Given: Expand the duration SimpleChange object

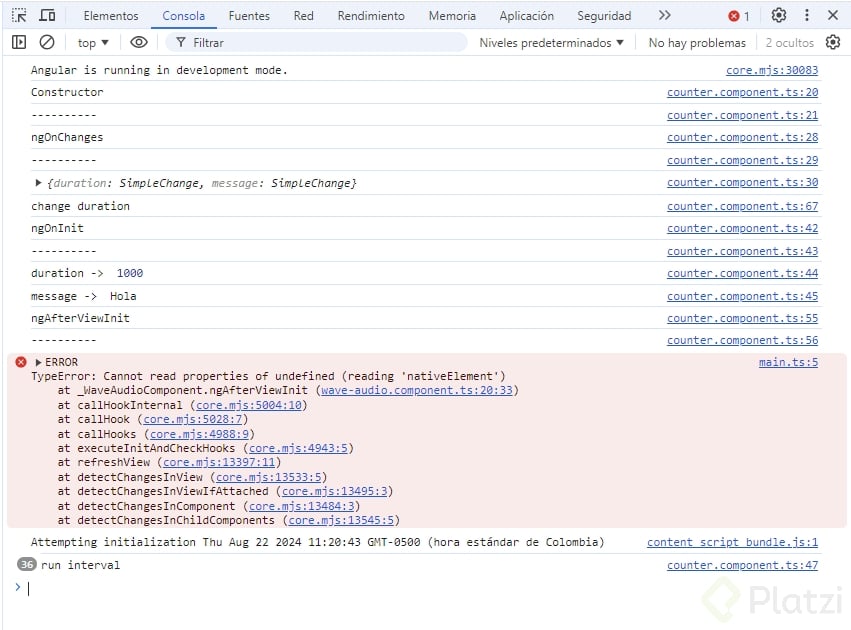Looking at the screenshot, I should [x=38, y=183].
